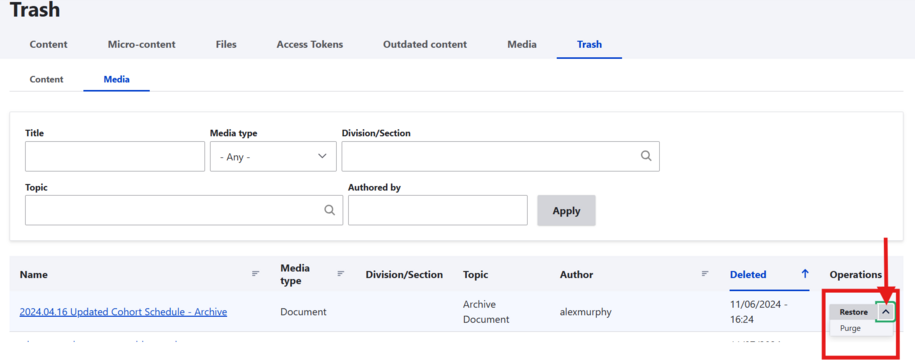Open the Content primary tab
The width and height of the screenshot is (915, 360).
coord(48,44)
